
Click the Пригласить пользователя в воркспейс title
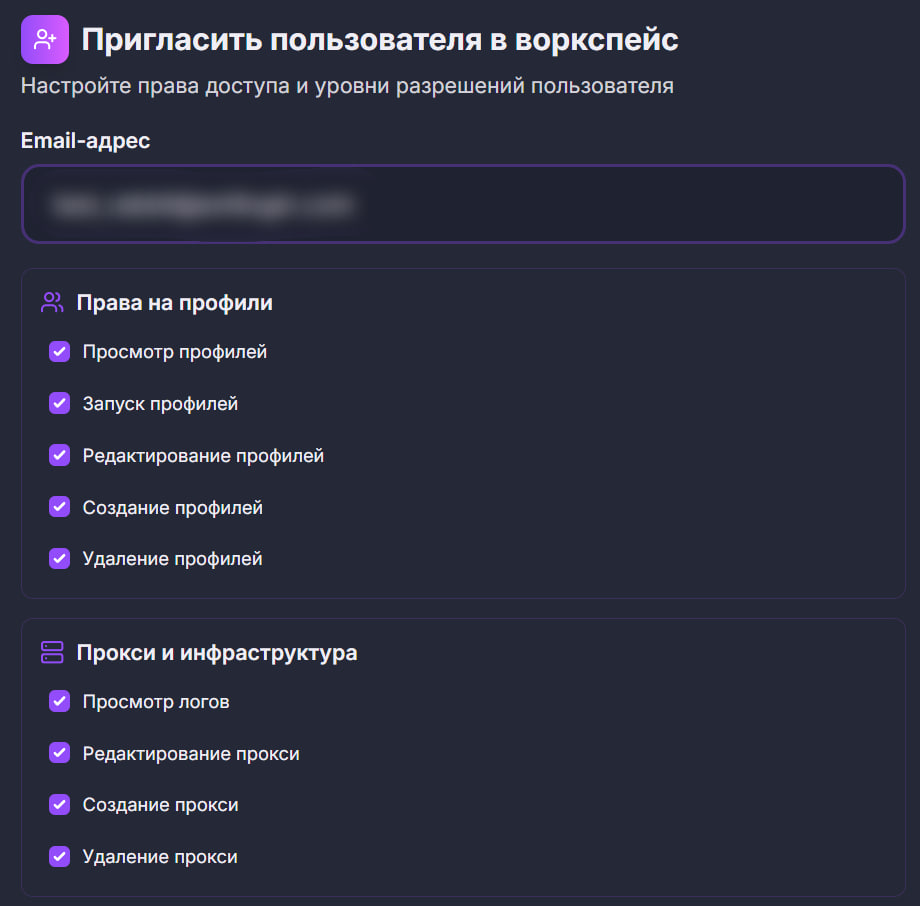(380, 40)
